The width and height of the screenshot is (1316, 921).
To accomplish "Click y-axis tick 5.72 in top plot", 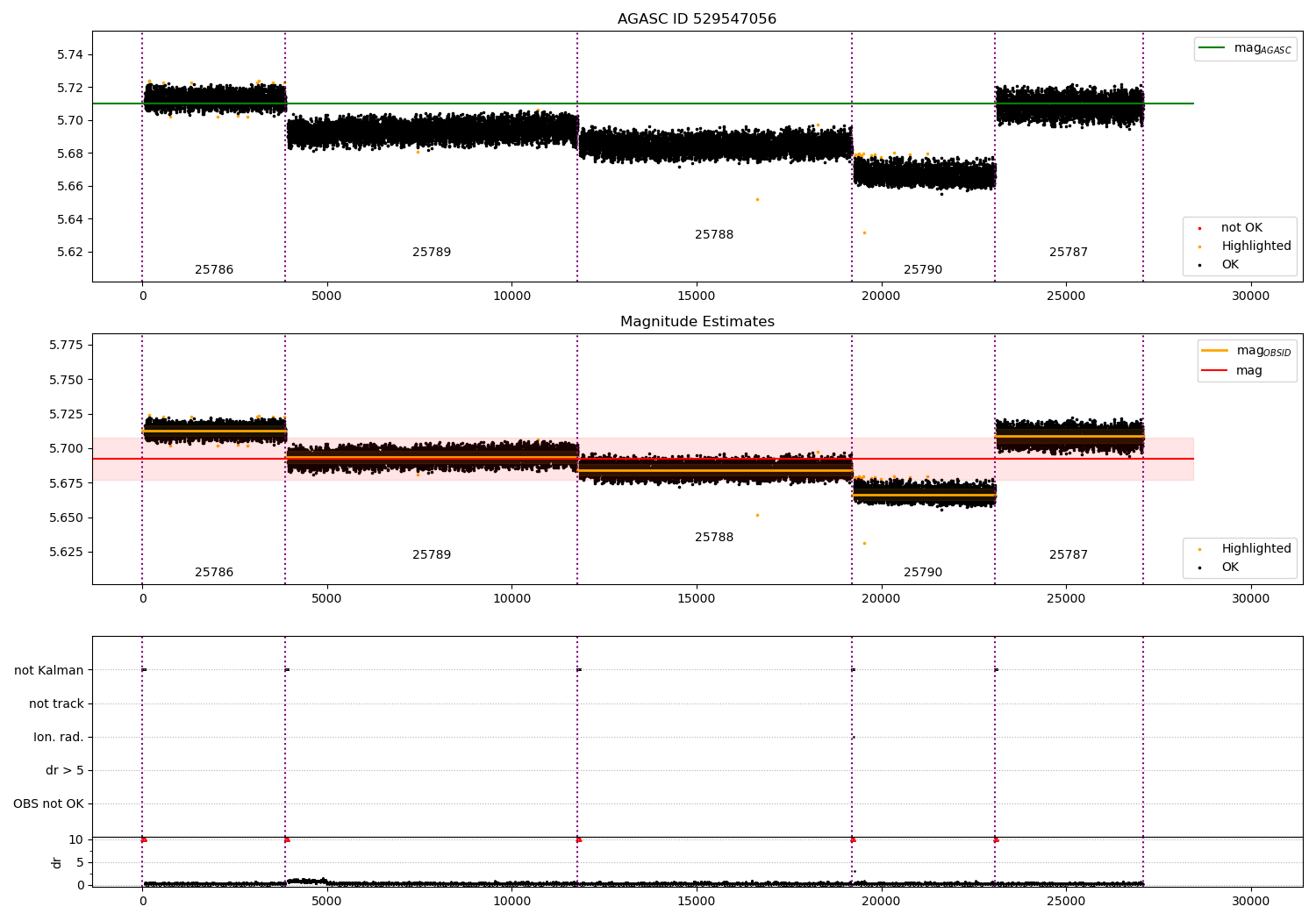I will (x=69, y=88).
